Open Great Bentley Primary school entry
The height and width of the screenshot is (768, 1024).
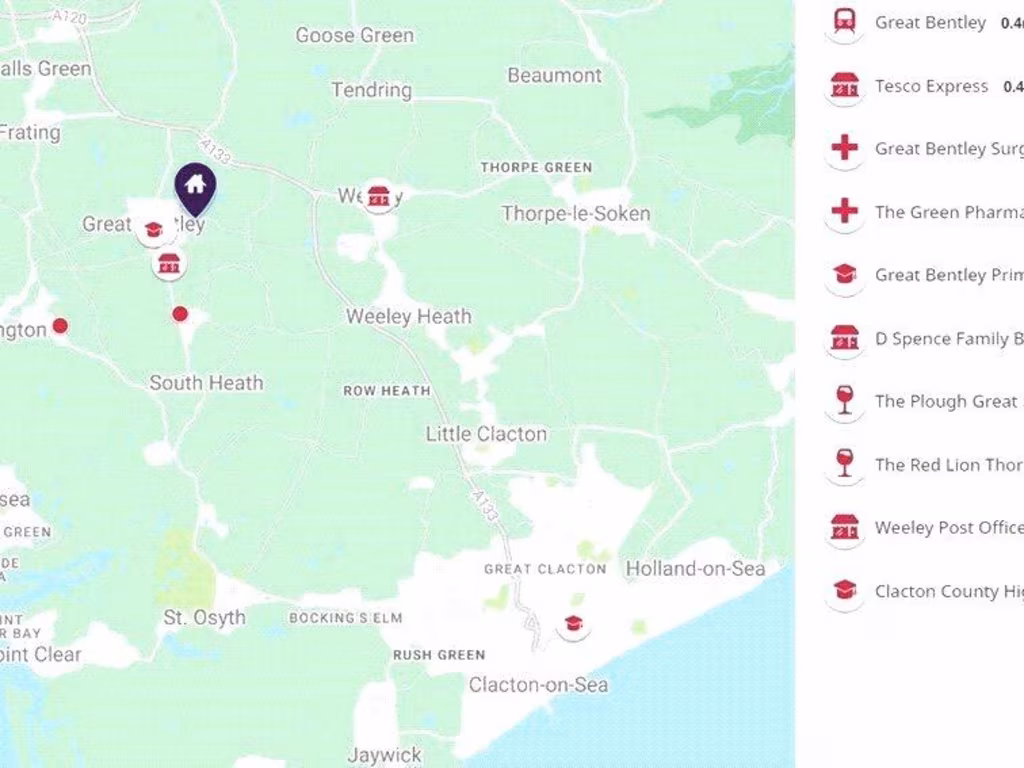[923, 275]
